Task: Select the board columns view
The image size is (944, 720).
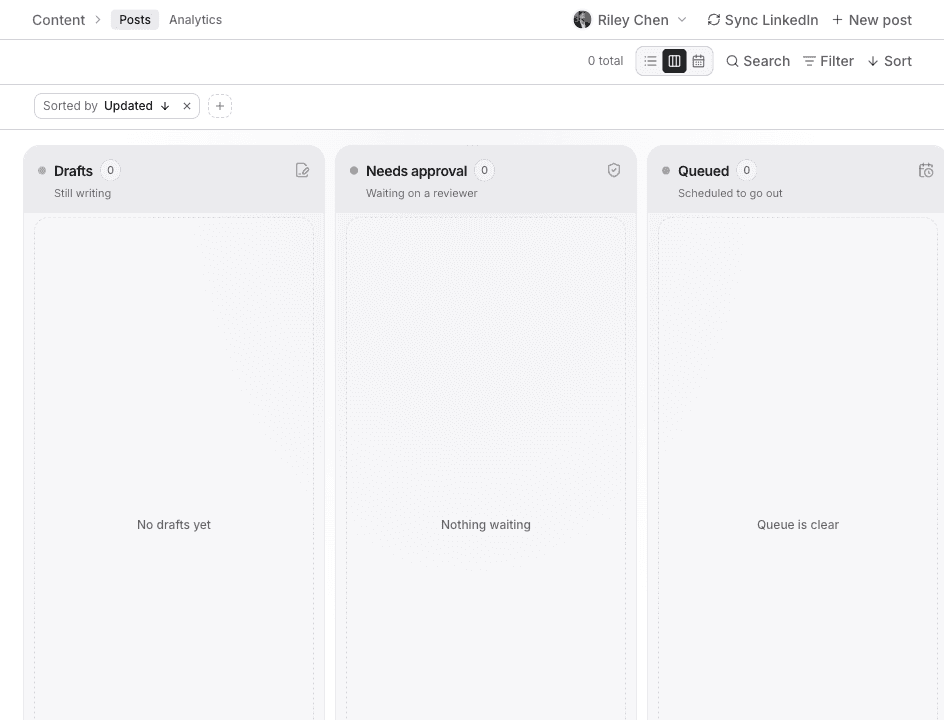Action: pos(674,61)
